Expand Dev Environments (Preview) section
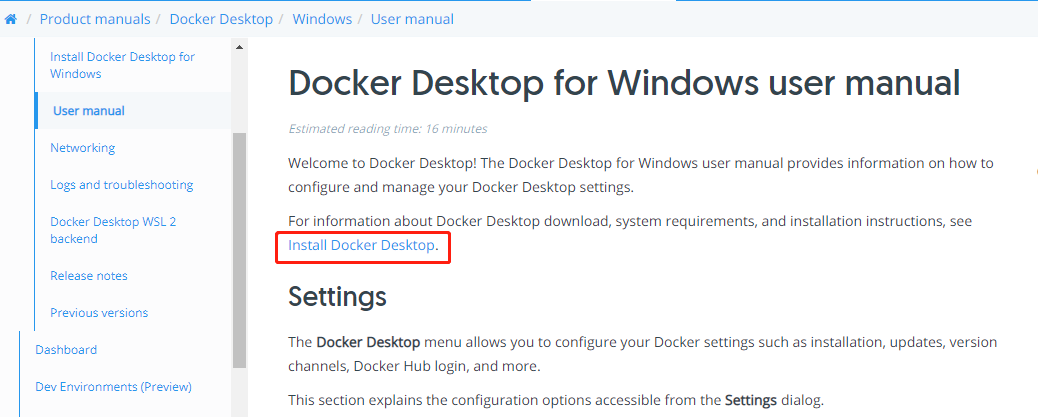 [113, 387]
